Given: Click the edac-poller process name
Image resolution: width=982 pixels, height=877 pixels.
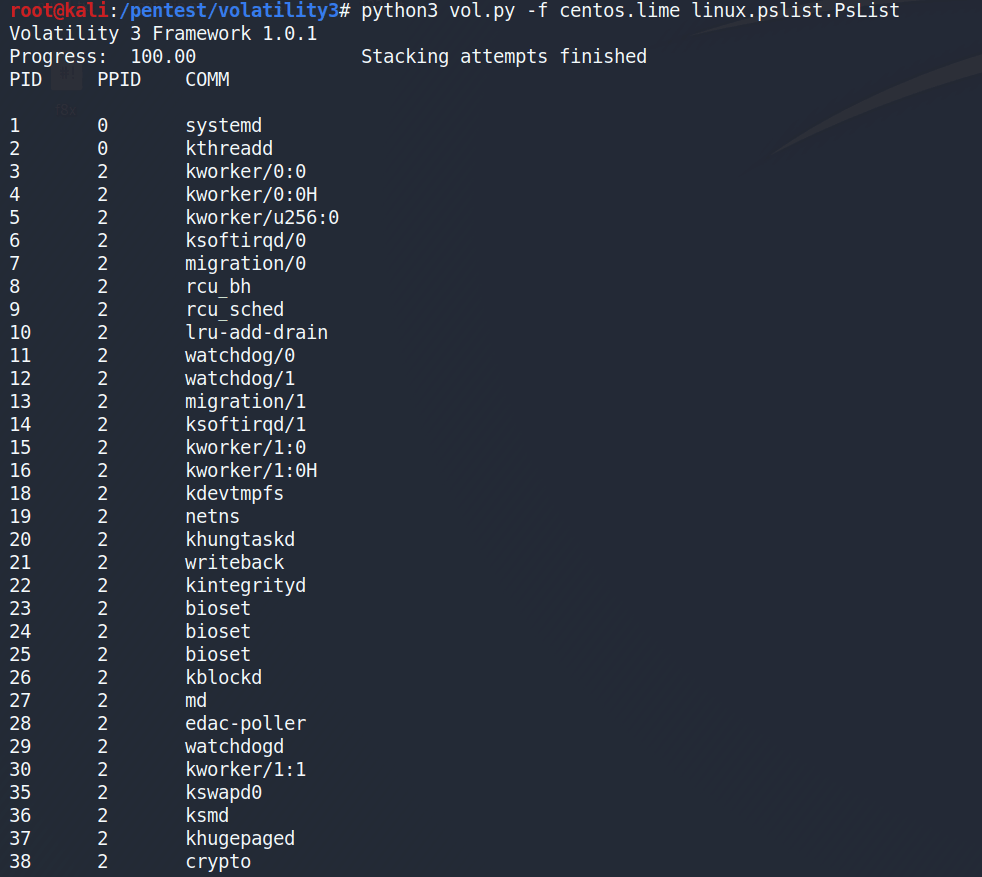Looking at the screenshot, I should pyautogui.click(x=245, y=723).
